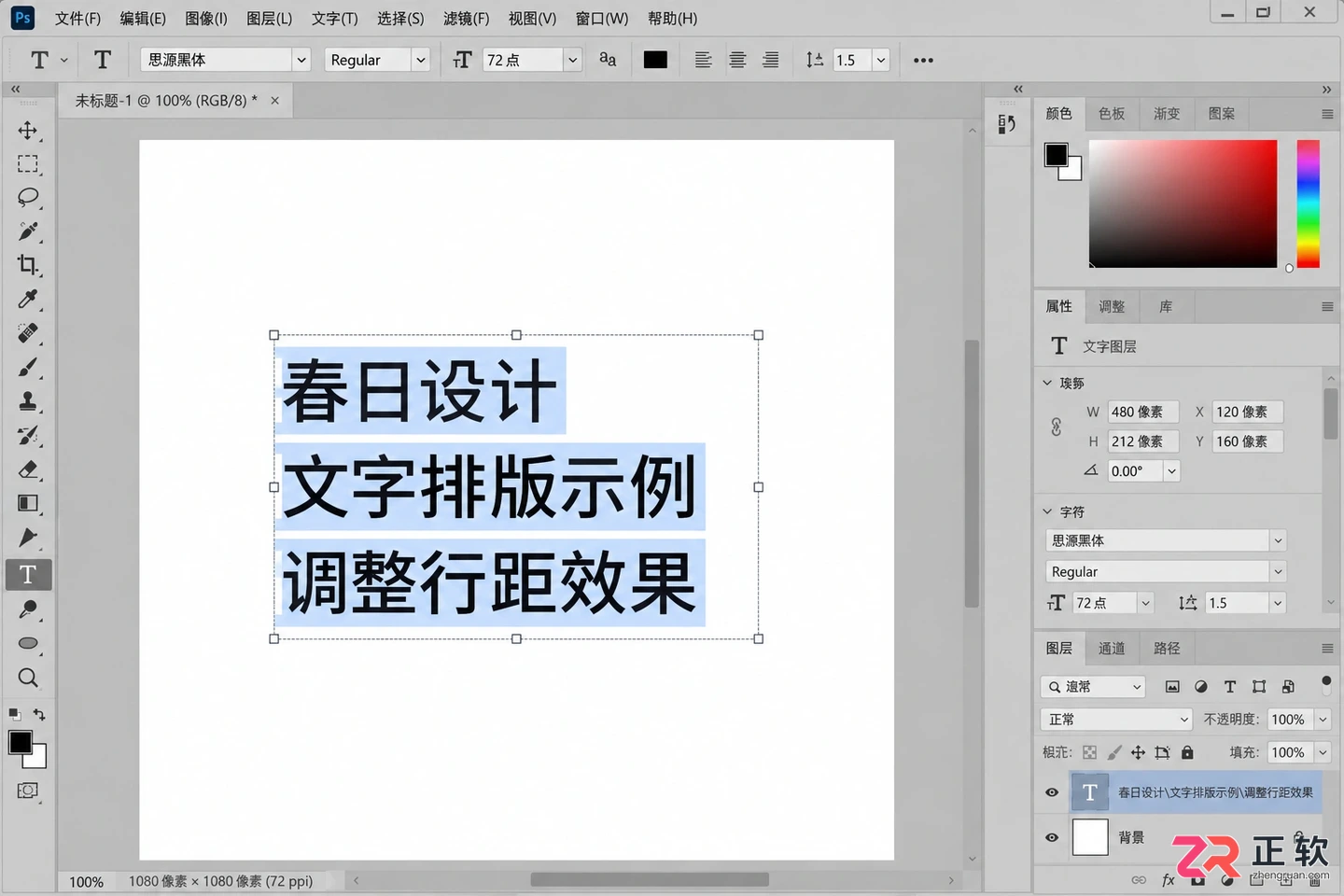1344x896 pixels.
Task: Open the Regular font style dropdown in options bar
Action: [421, 60]
